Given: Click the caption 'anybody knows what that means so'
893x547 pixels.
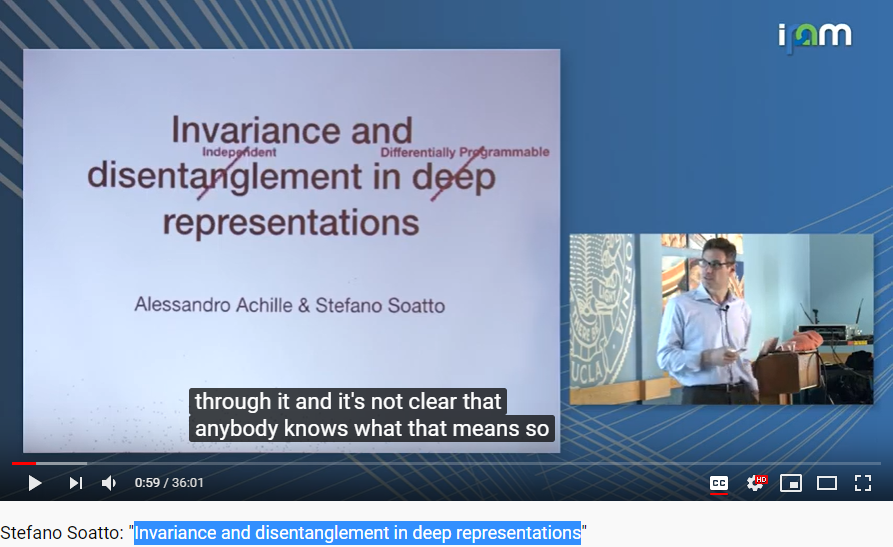Looking at the screenshot, I should coord(372,428).
